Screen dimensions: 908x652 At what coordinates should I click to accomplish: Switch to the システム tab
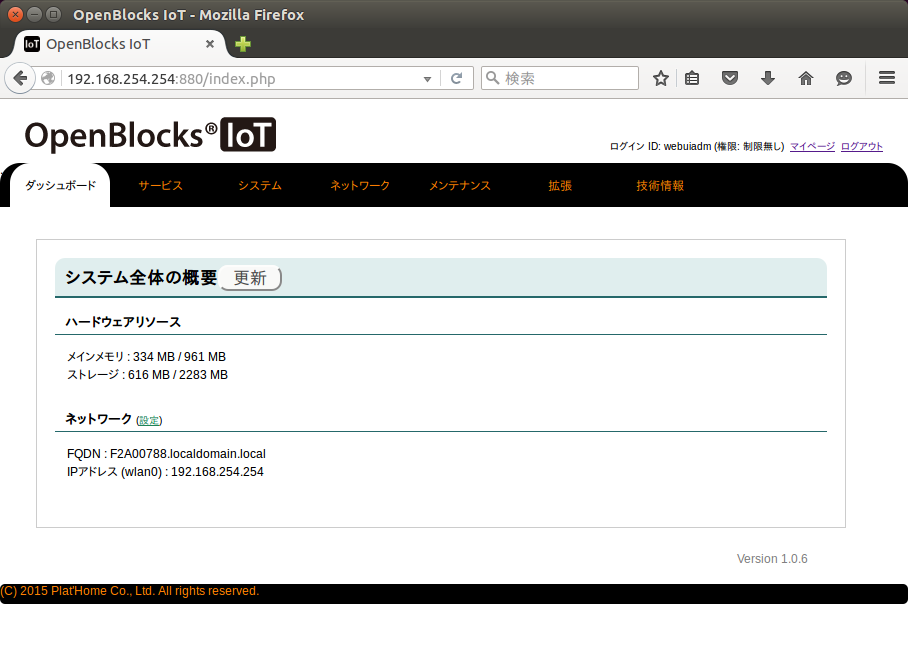260,185
